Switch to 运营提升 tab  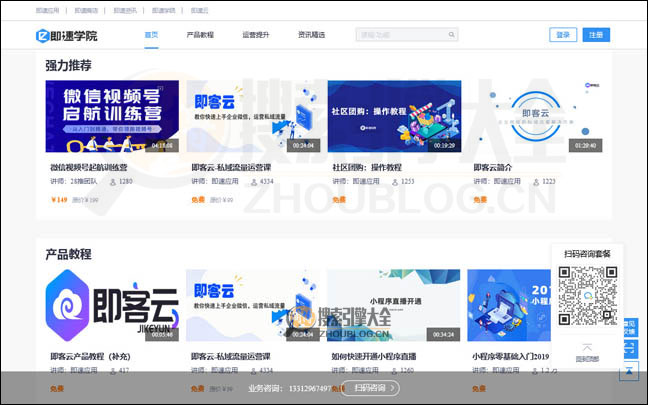point(256,35)
